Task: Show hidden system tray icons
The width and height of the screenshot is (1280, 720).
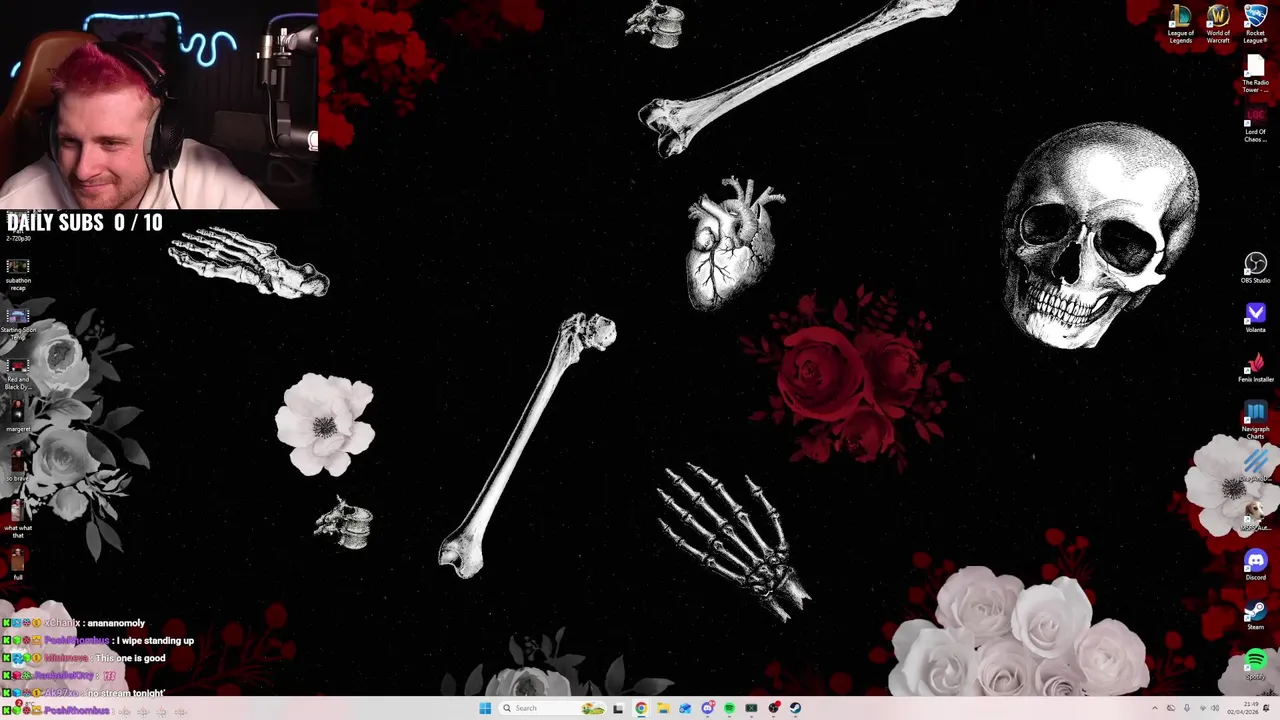Action: [x=1155, y=708]
